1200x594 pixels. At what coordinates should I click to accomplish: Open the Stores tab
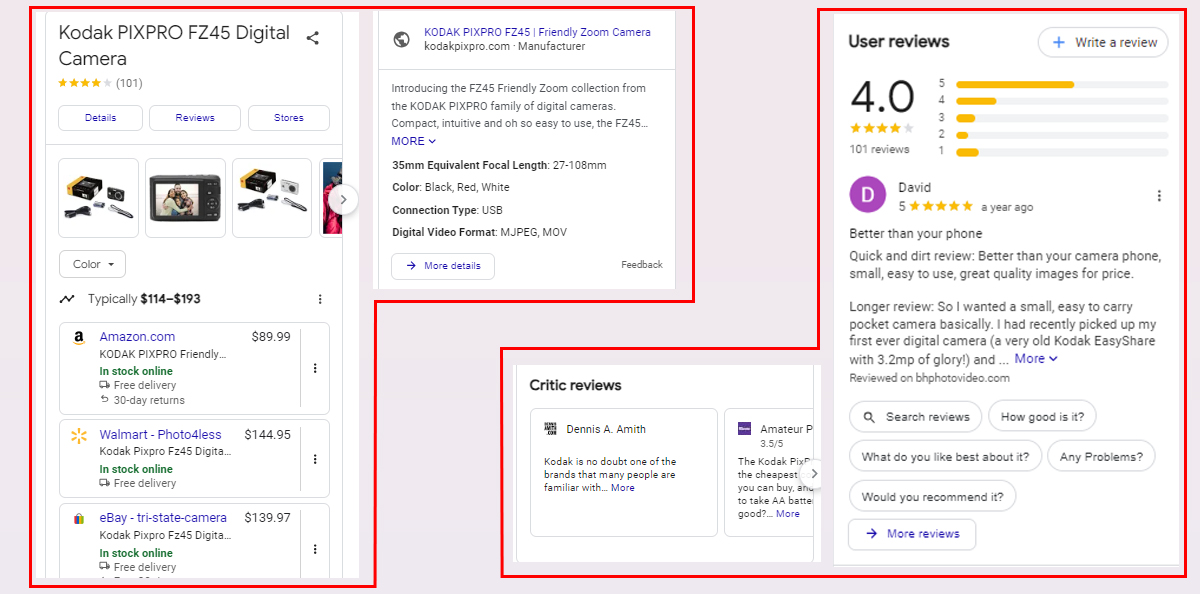[x=288, y=118]
